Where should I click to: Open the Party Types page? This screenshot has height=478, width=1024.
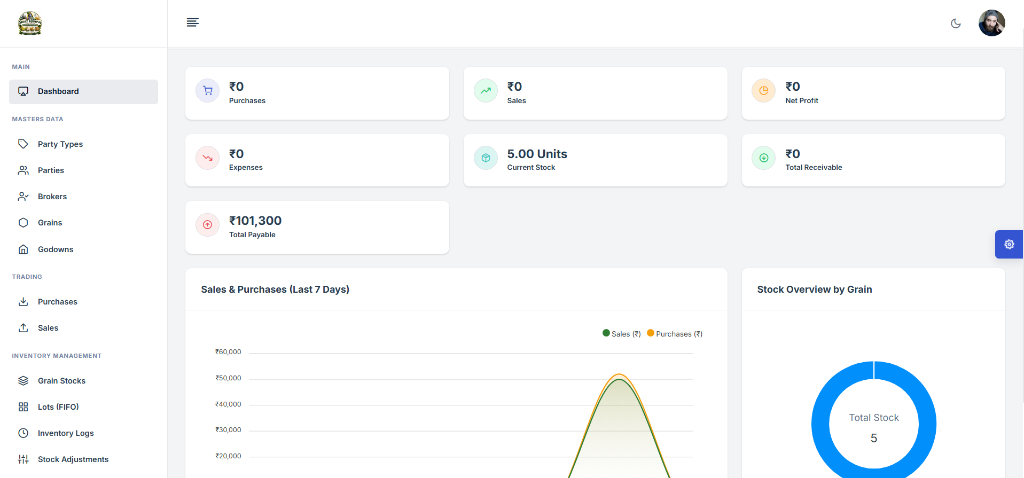(x=84, y=144)
